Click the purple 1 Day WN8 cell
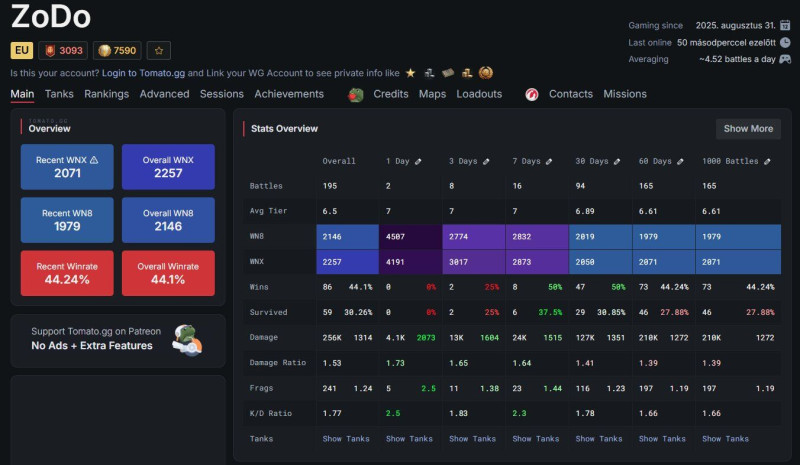Viewport: 800px width, 465px height. [x=411, y=236]
